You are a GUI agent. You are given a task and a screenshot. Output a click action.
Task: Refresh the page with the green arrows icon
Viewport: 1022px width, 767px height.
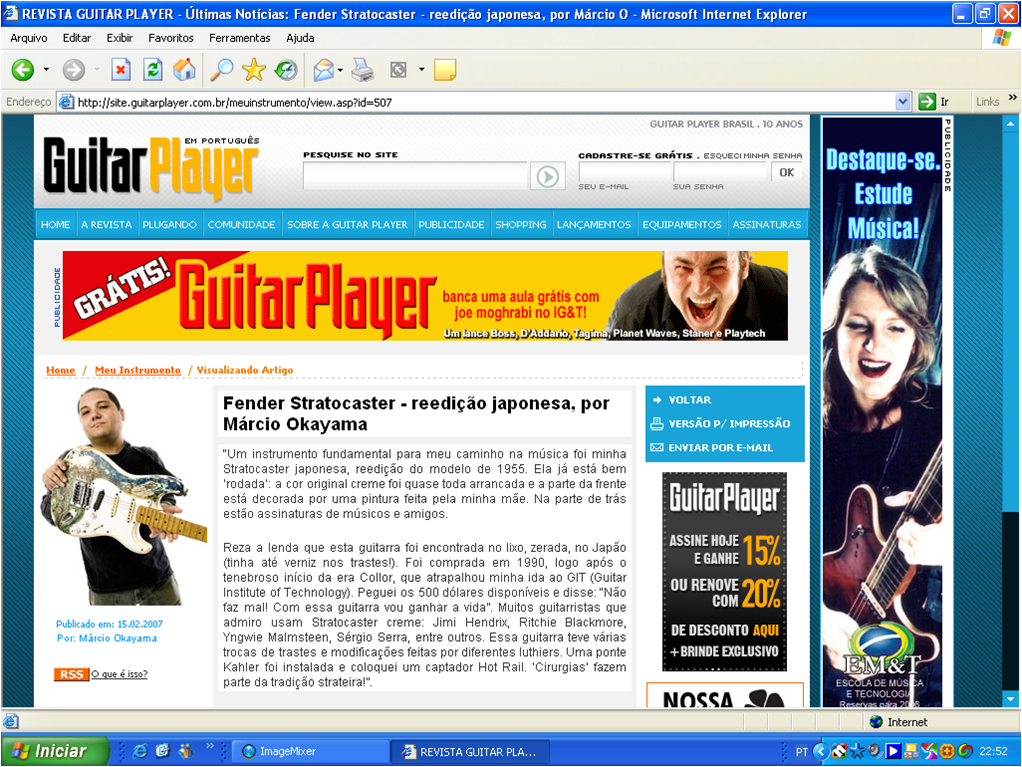click(153, 70)
